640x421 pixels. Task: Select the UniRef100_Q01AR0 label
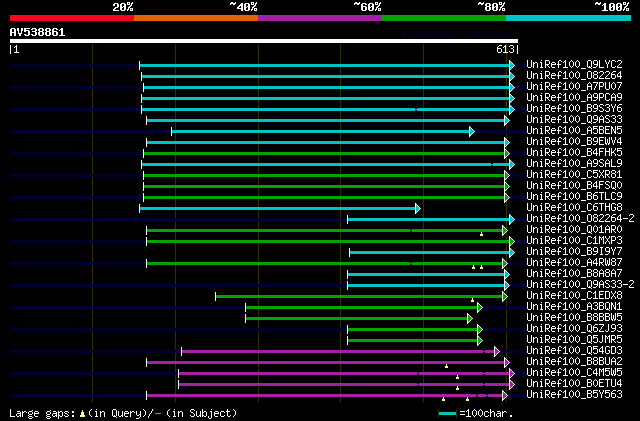[x=574, y=229]
